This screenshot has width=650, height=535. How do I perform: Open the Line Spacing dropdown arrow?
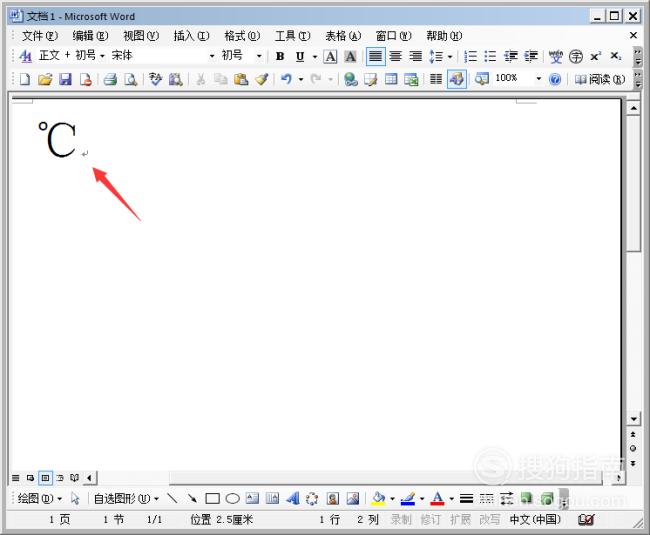pos(450,56)
